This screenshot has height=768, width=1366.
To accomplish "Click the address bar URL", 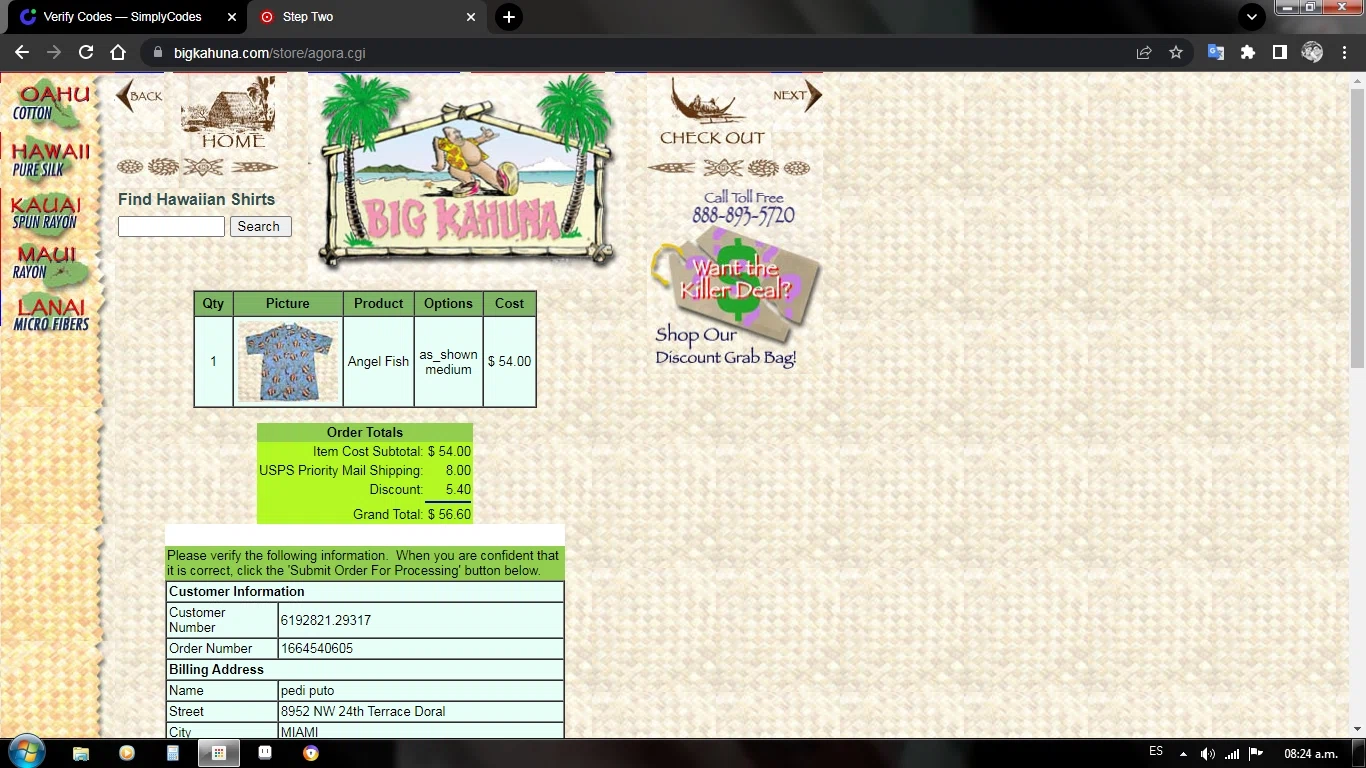I will tap(269, 52).
